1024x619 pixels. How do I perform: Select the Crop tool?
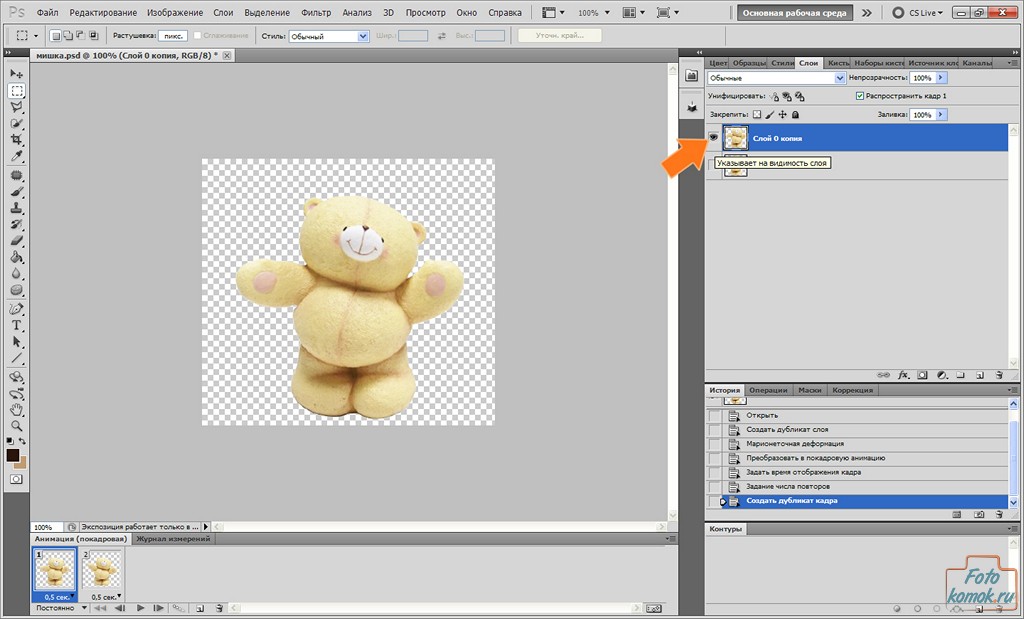pyautogui.click(x=17, y=140)
